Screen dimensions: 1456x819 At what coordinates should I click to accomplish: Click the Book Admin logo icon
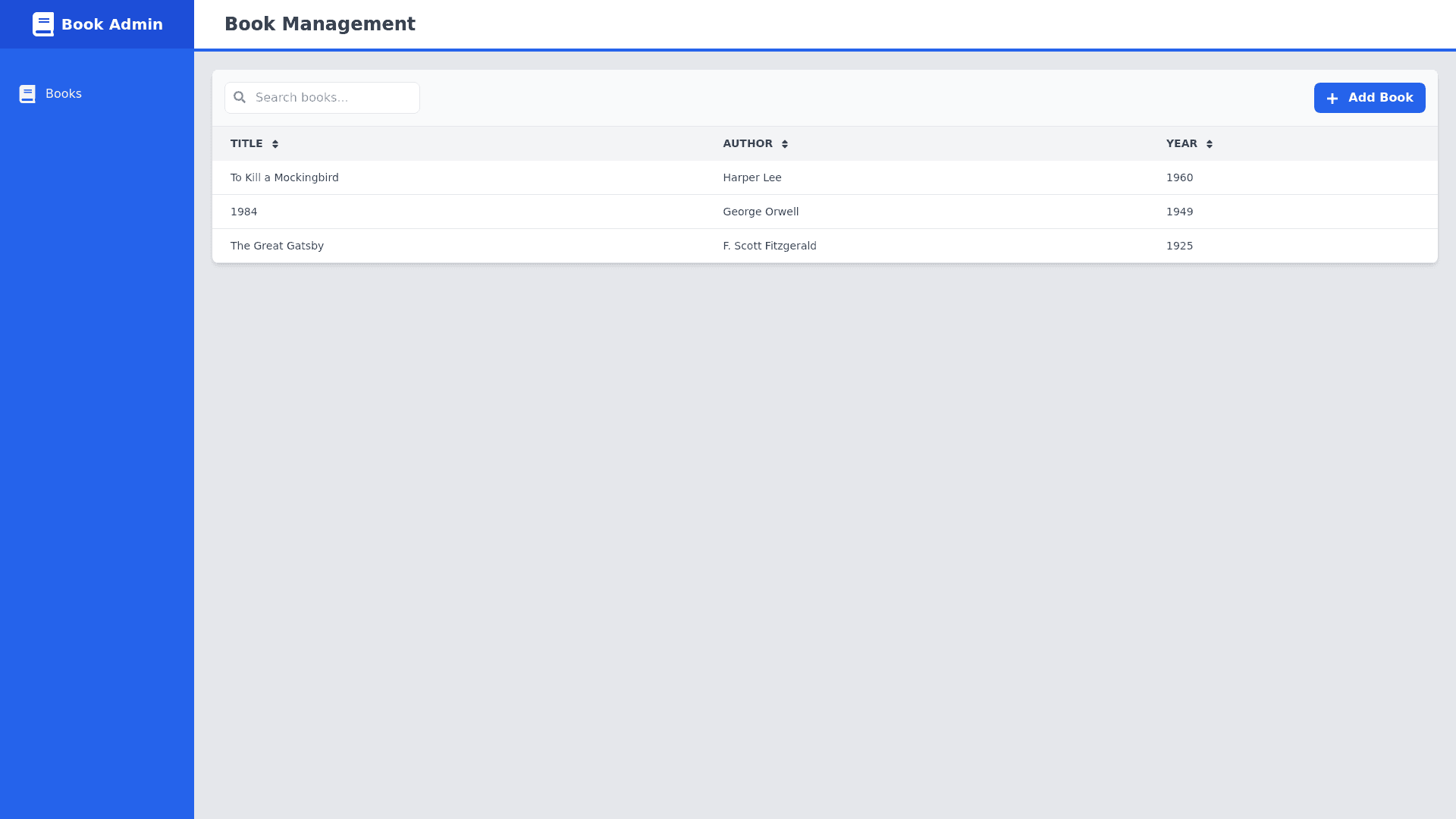(43, 24)
